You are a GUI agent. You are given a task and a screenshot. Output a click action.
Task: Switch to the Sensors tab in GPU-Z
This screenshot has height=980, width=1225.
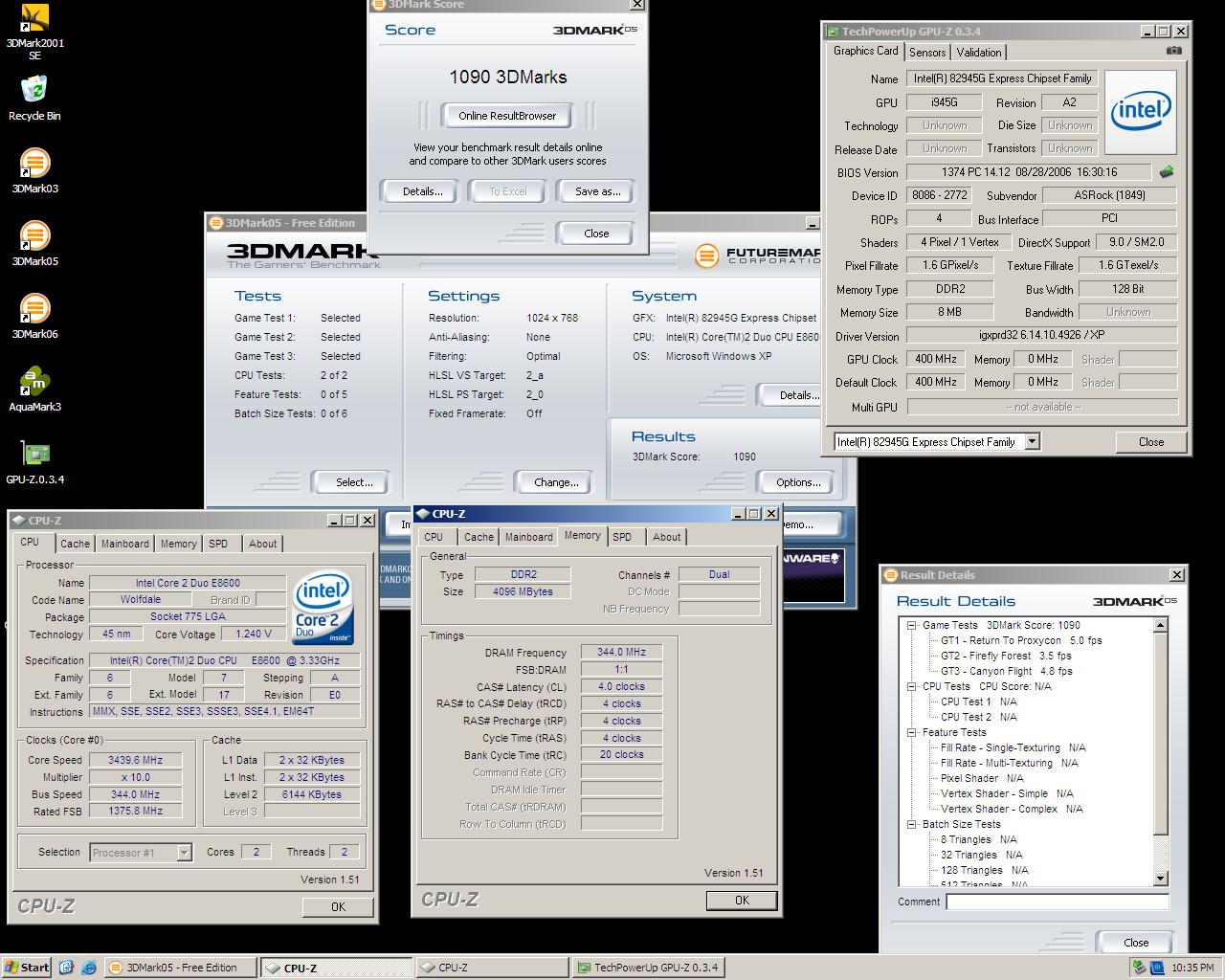pos(927,53)
